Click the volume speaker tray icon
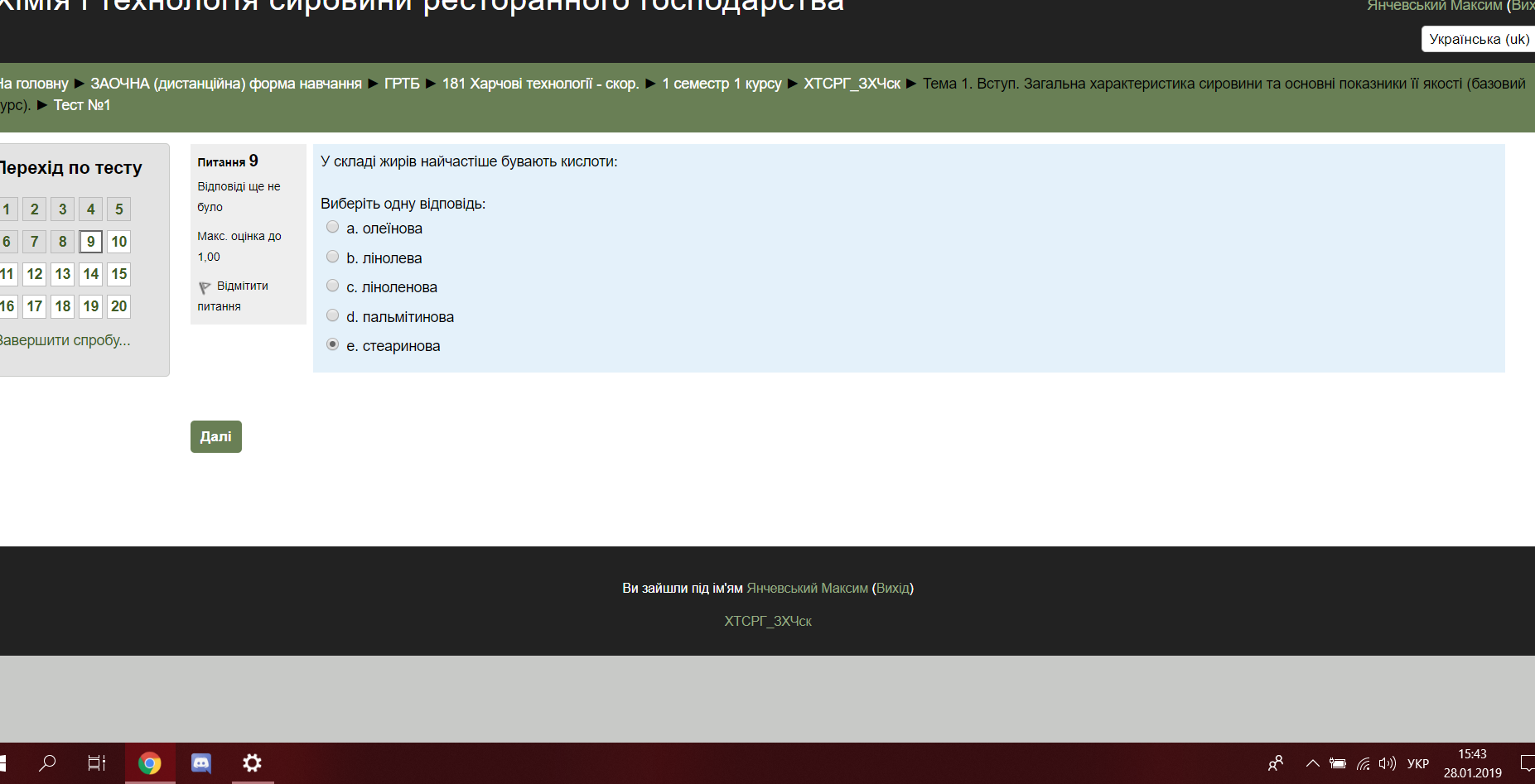 [x=1387, y=763]
